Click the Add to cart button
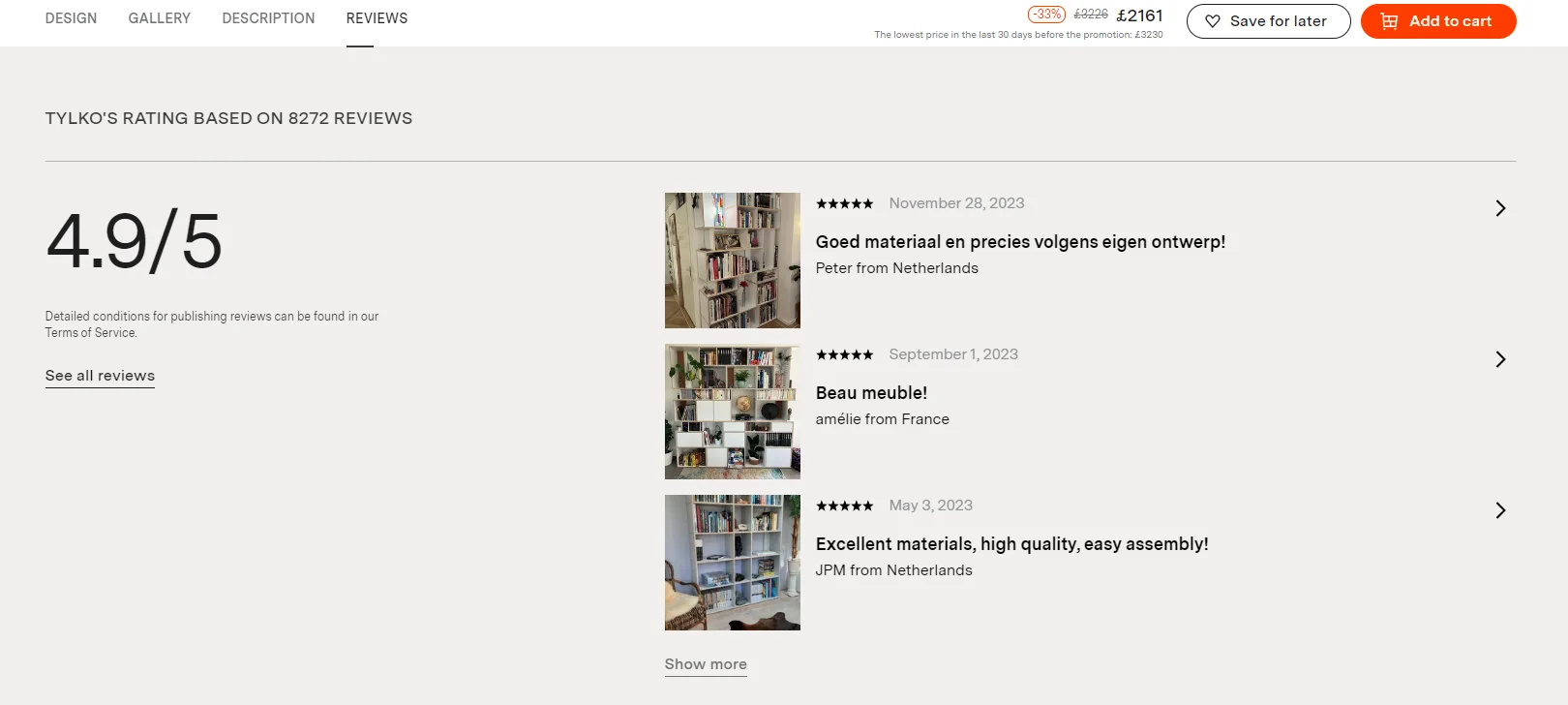1568x705 pixels. [1438, 21]
